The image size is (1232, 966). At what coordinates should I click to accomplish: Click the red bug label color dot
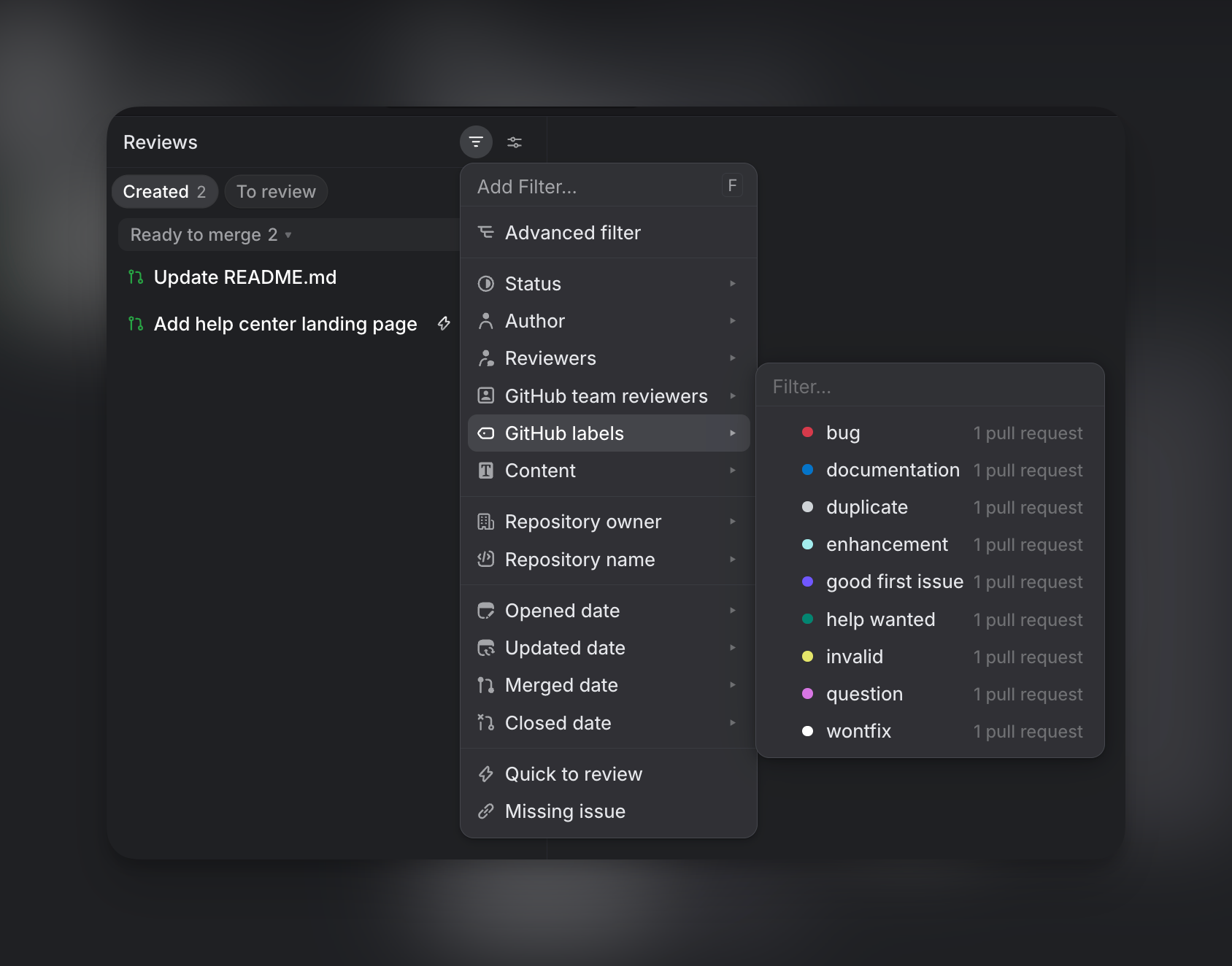pyautogui.click(x=807, y=432)
